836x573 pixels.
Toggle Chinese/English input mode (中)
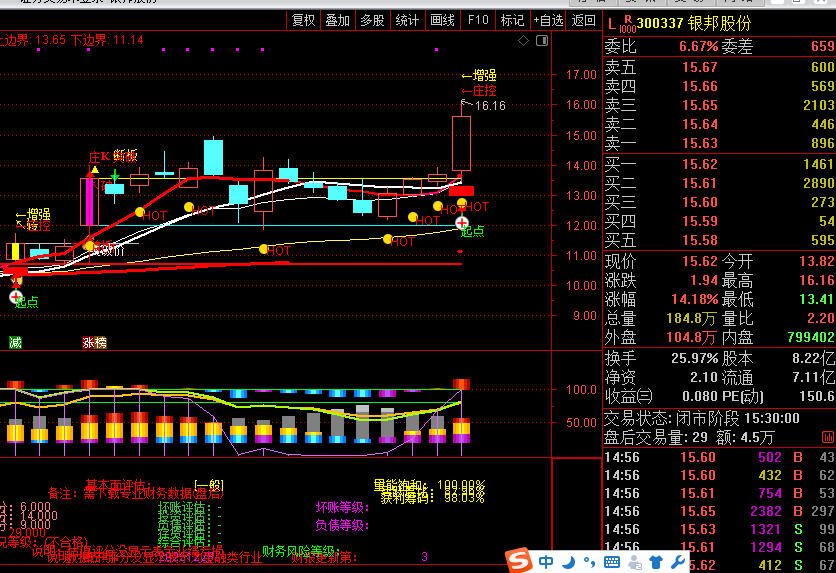(x=547, y=562)
